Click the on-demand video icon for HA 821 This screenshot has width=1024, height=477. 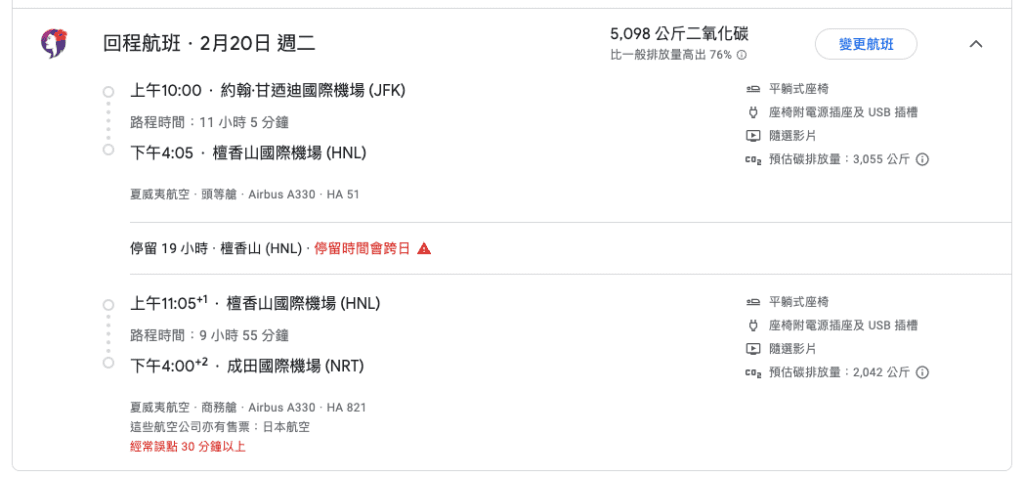click(752, 349)
